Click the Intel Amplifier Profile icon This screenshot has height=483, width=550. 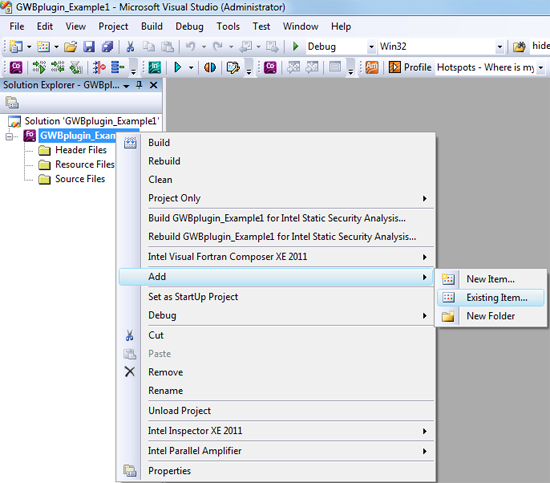tap(395, 67)
